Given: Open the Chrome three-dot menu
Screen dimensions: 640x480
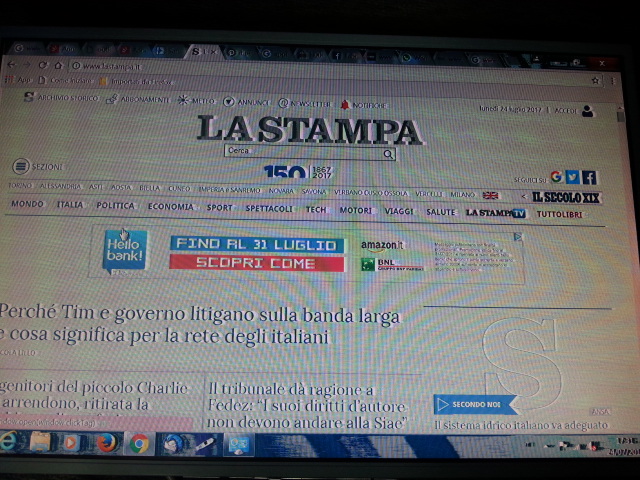Looking at the screenshot, I should pyautogui.click(x=612, y=81).
